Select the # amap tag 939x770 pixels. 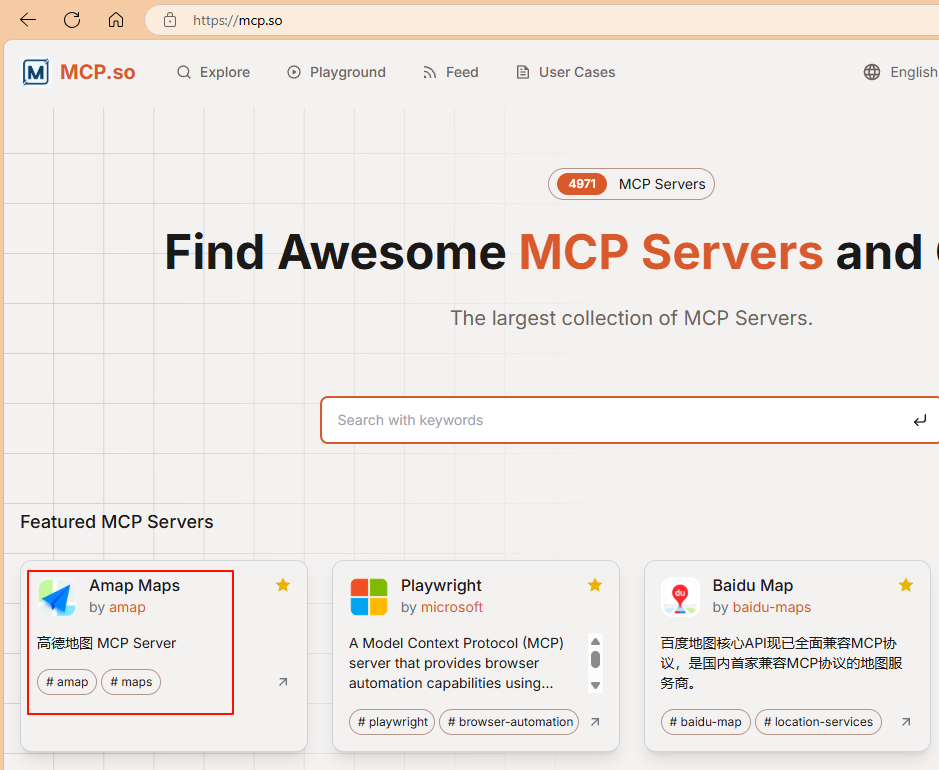coord(67,682)
